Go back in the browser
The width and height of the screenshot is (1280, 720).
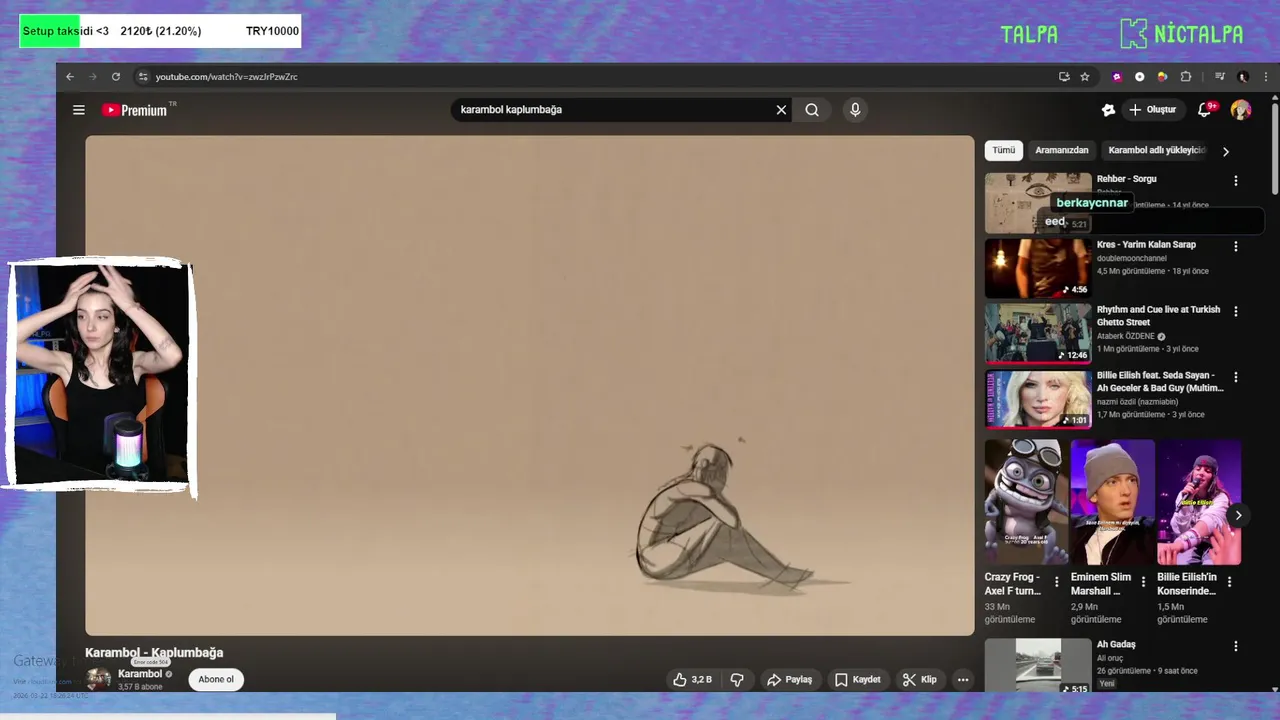(70, 77)
